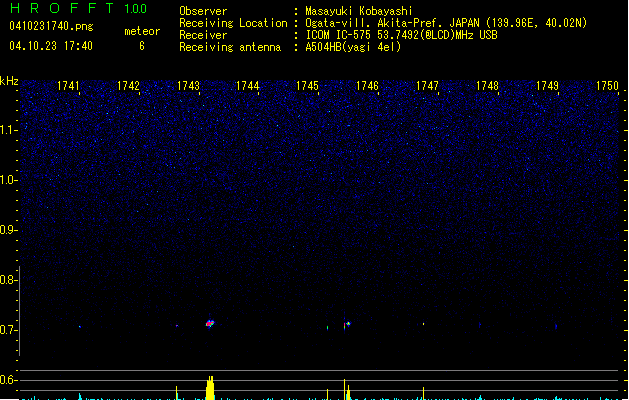Click the Receiving Location label

(x=233, y=23)
